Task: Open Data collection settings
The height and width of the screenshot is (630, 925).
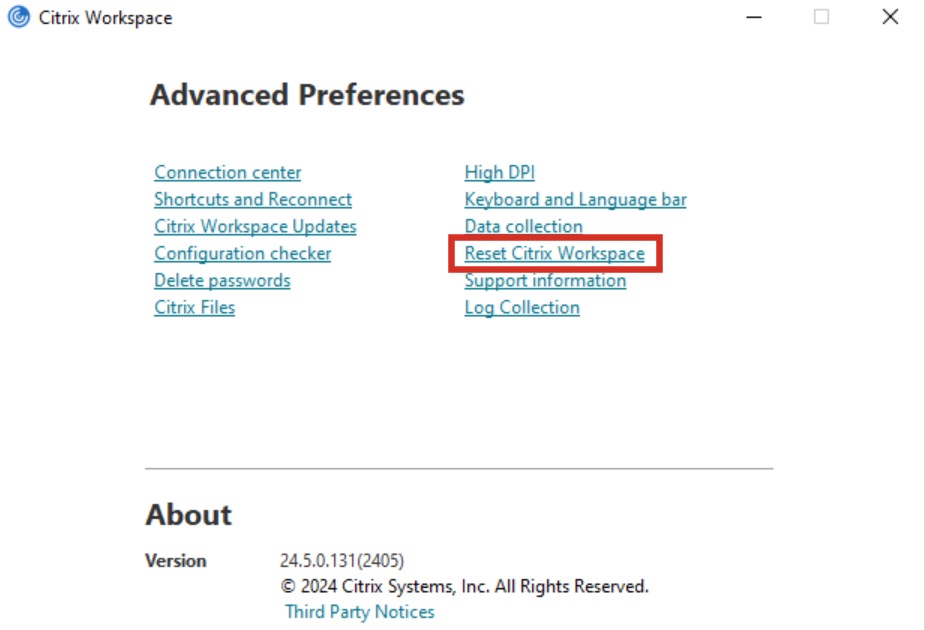Action: click(524, 226)
